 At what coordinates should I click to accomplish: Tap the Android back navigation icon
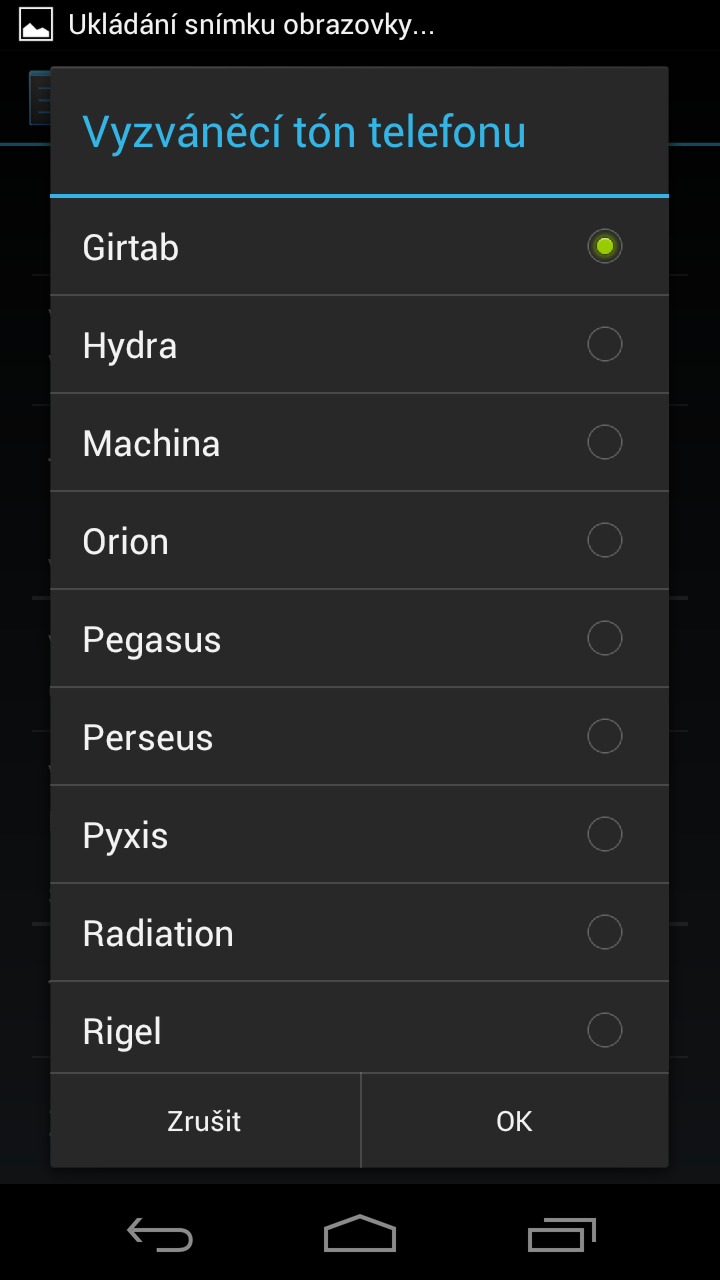point(160,1234)
